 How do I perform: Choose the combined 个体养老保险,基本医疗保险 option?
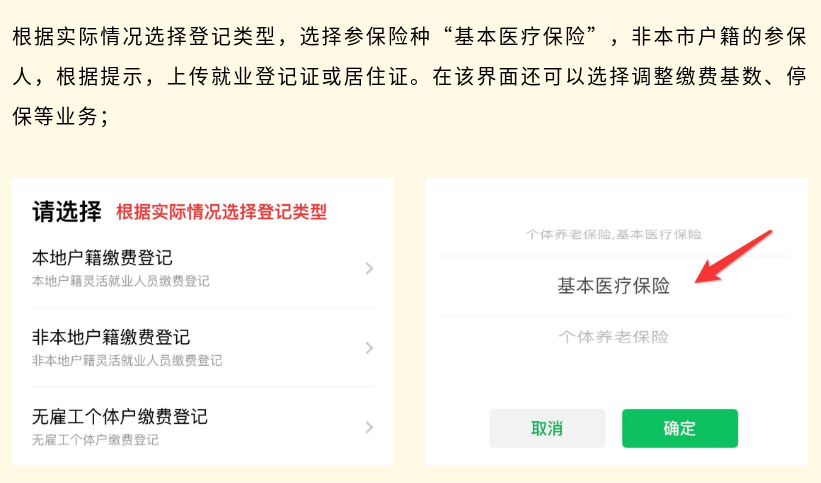(613, 234)
